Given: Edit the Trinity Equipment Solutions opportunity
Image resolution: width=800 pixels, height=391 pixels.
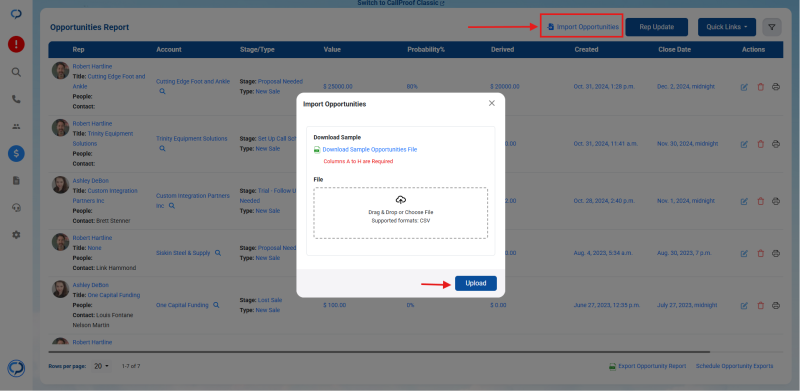Looking at the screenshot, I should point(744,144).
